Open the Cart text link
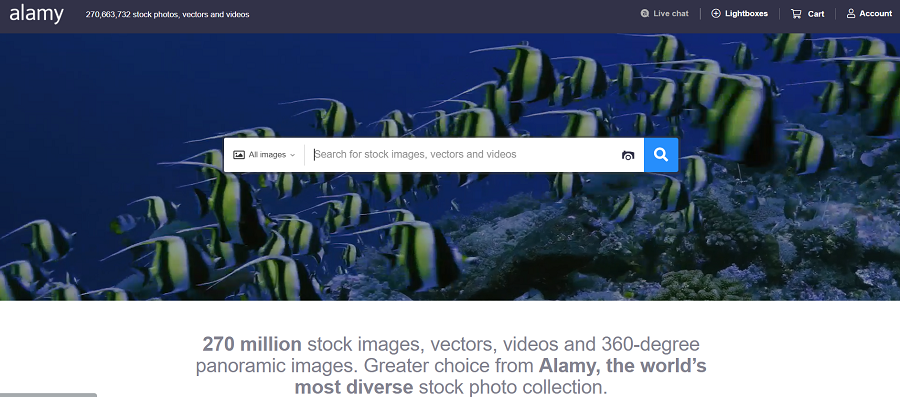Image resolution: width=900 pixels, height=397 pixels. pyautogui.click(x=816, y=14)
